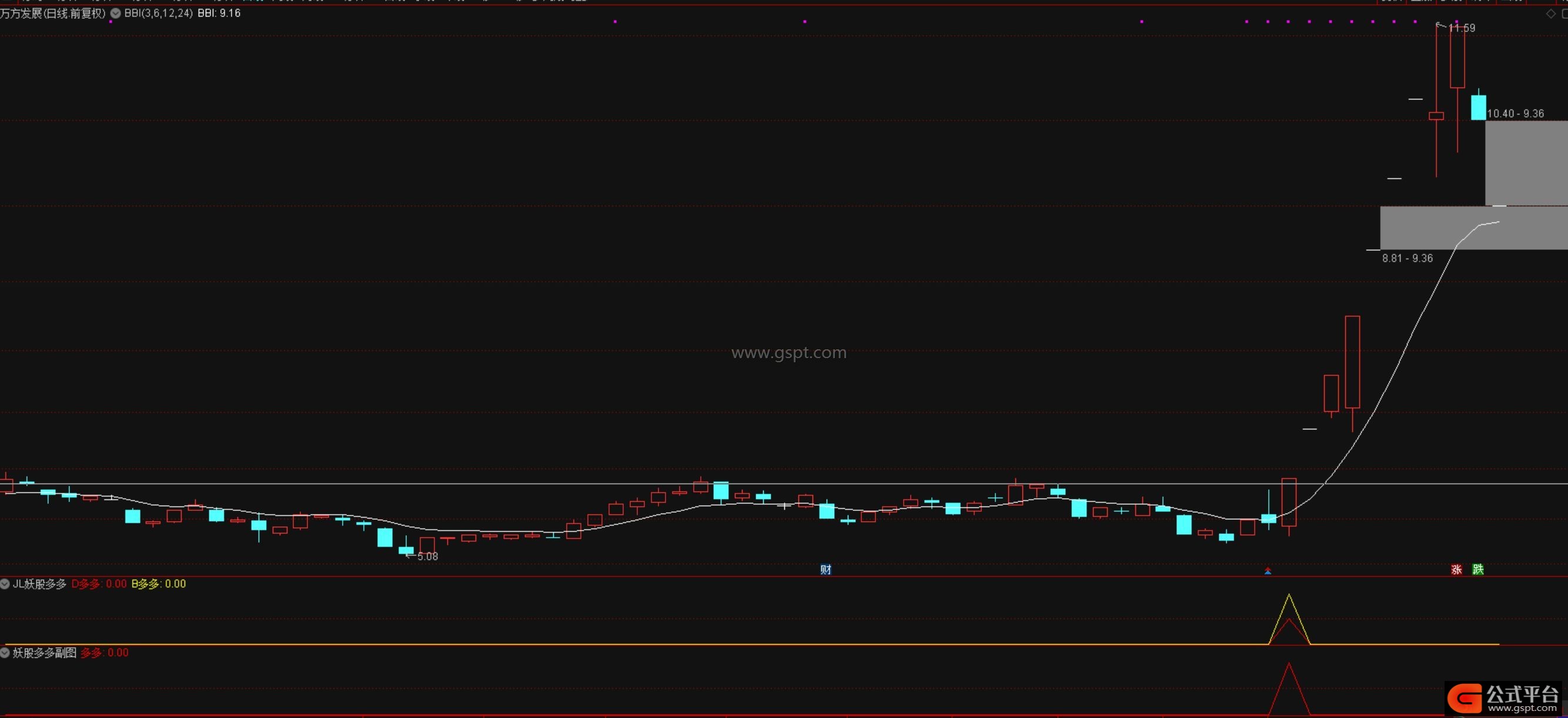Click the 10.40 - 9.36 gap label

pos(1515,114)
